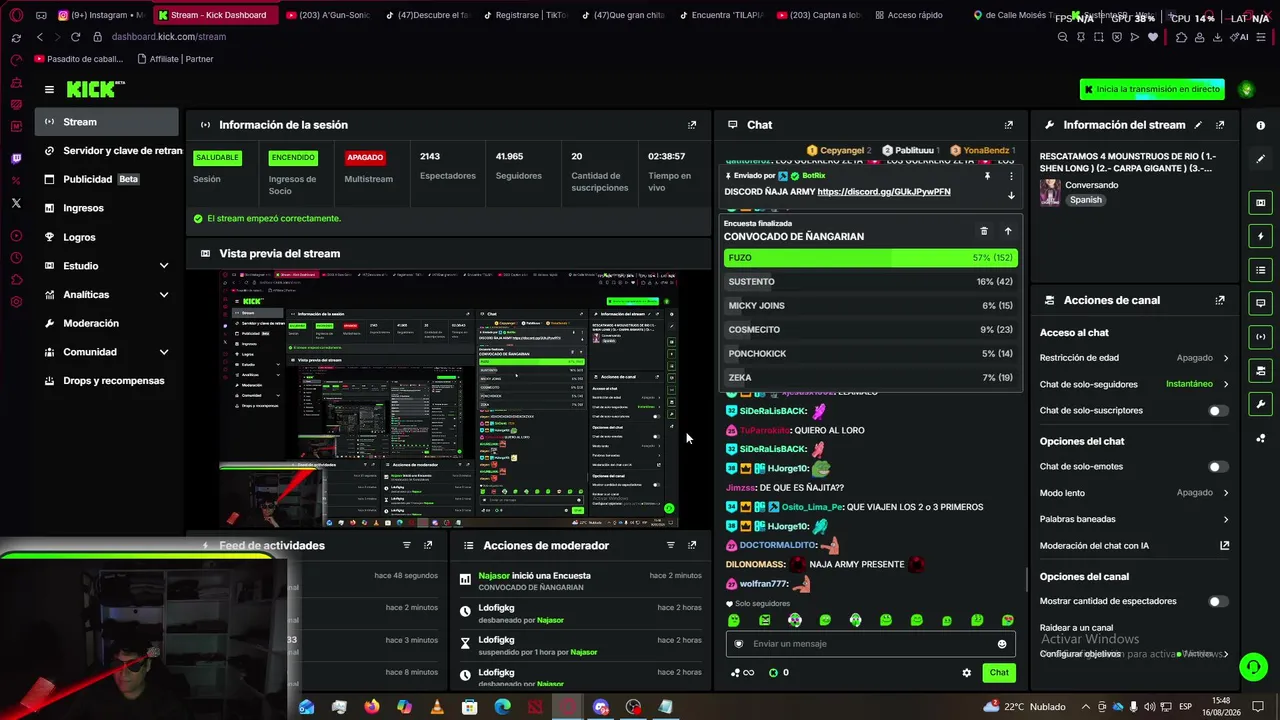Open Configurar objetivos chevron
The height and width of the screenshot is (720, 1280).
point(1226,654)
